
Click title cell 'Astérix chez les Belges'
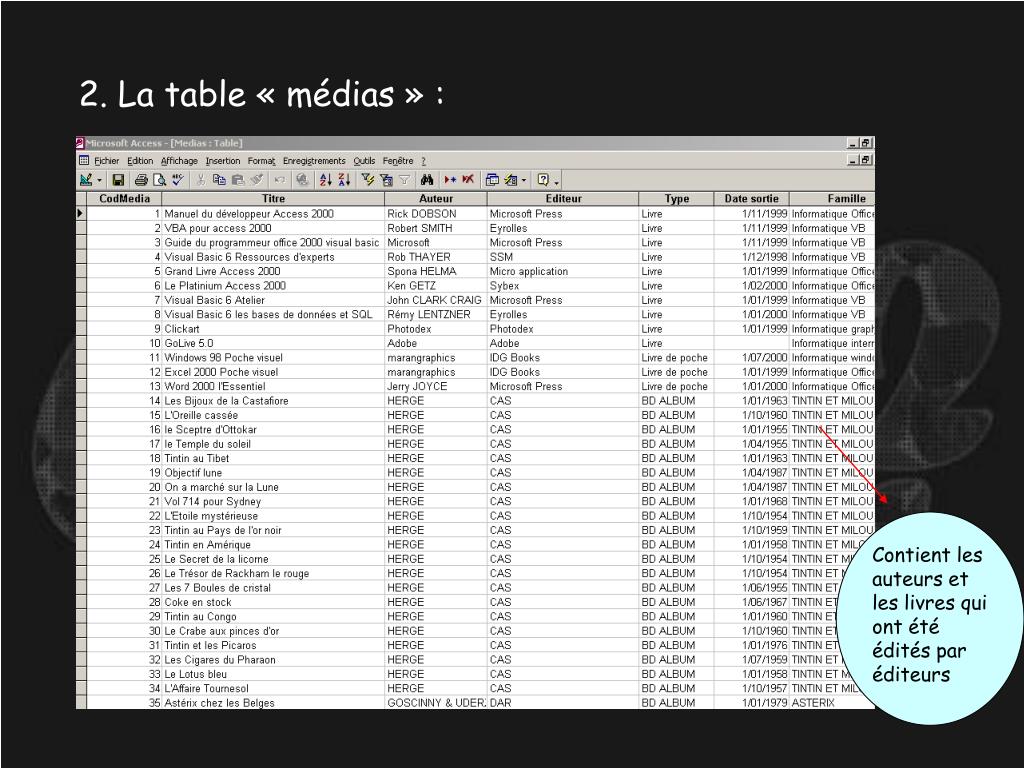273,703
